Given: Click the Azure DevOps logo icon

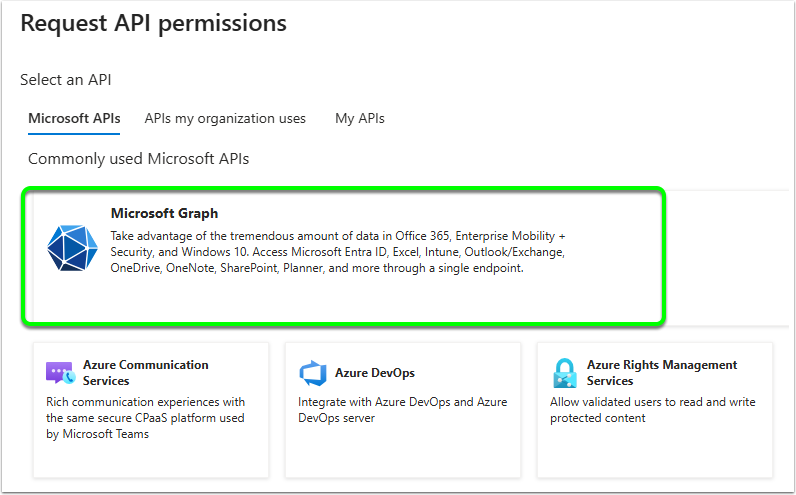Looking at the screenshot, I should click(x=313, y=373).
